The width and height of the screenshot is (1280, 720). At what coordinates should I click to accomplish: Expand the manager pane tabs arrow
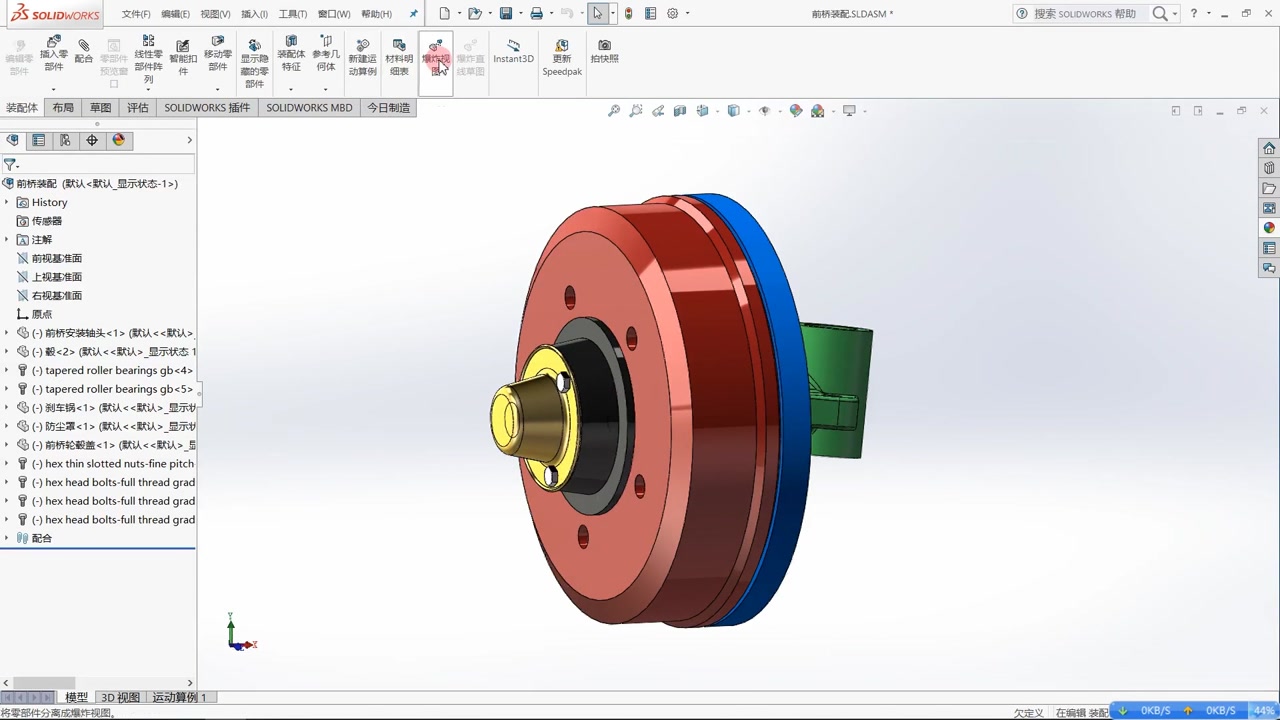coord(189,140)
